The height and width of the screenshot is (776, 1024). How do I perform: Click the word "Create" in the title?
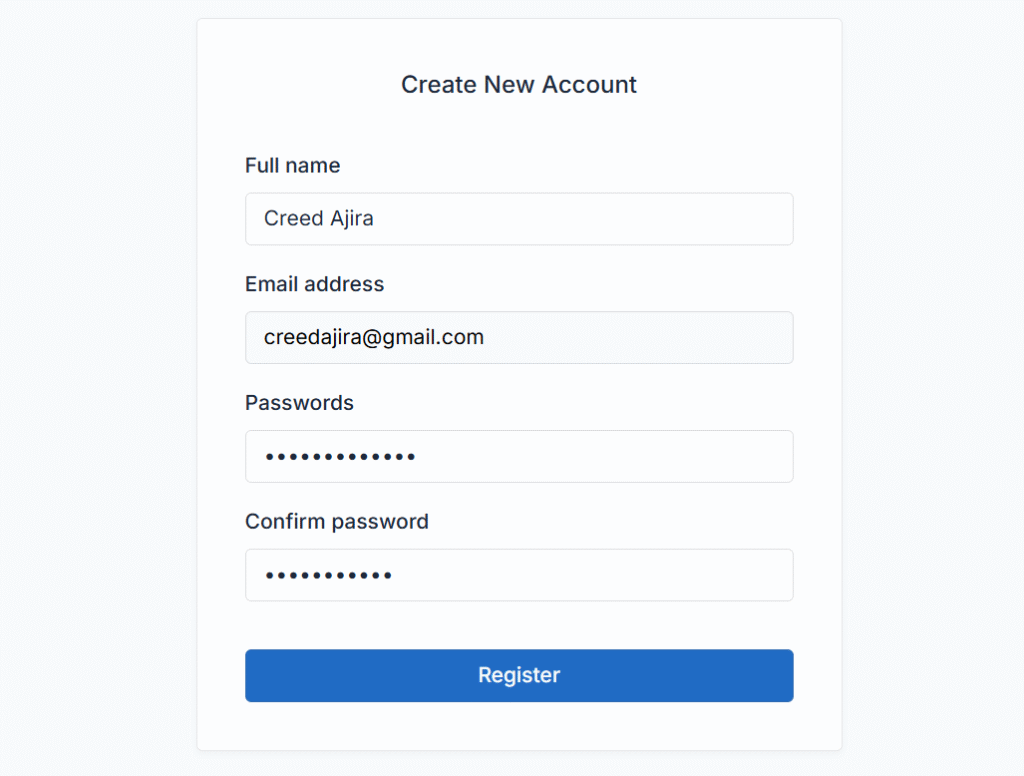(x=440, y=85)
